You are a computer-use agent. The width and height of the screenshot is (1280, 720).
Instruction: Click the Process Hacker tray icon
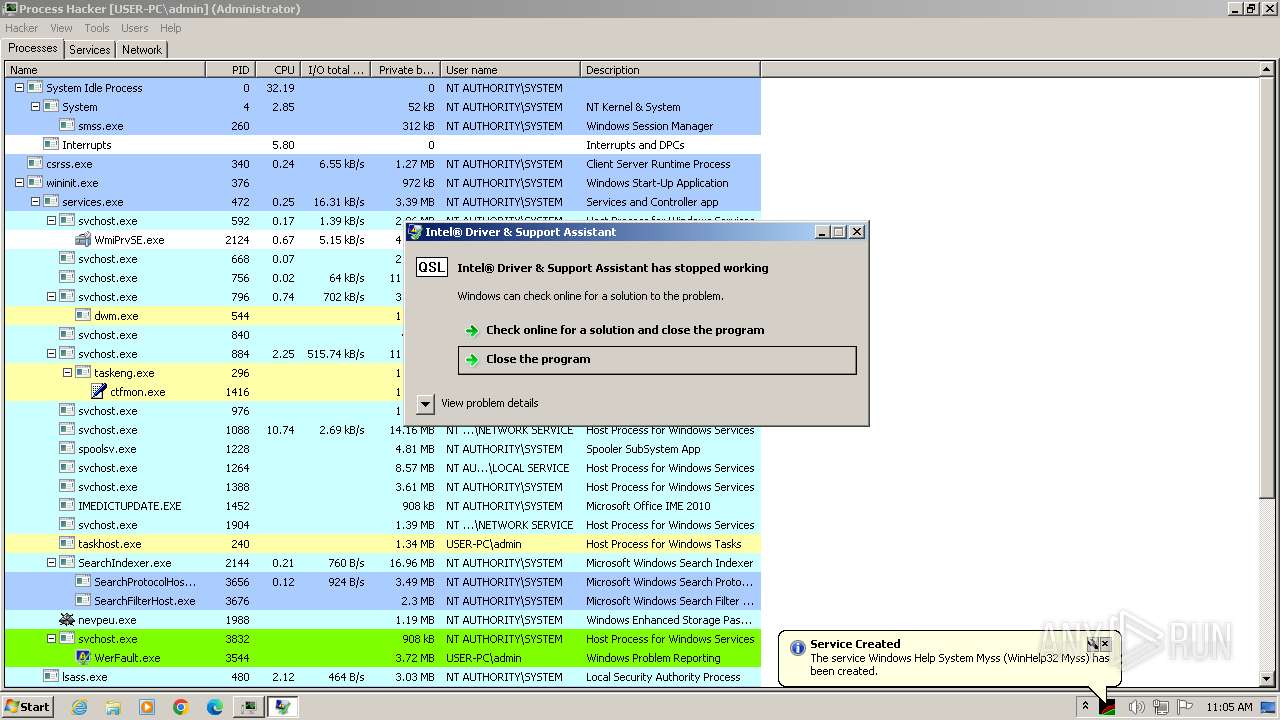(1108, 707)
